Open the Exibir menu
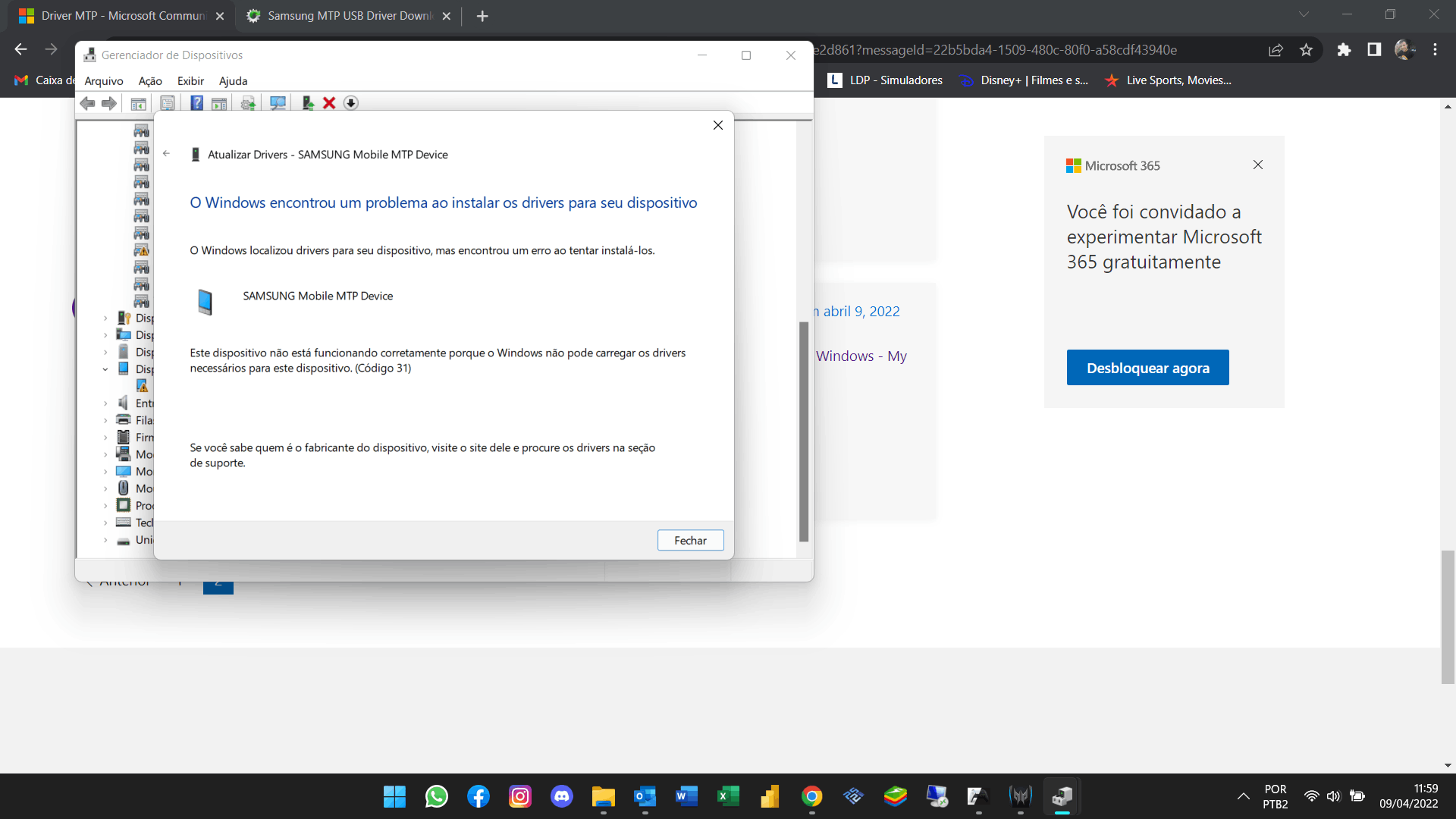Viewport: 1456px width, 819px height. click(190, 81)
